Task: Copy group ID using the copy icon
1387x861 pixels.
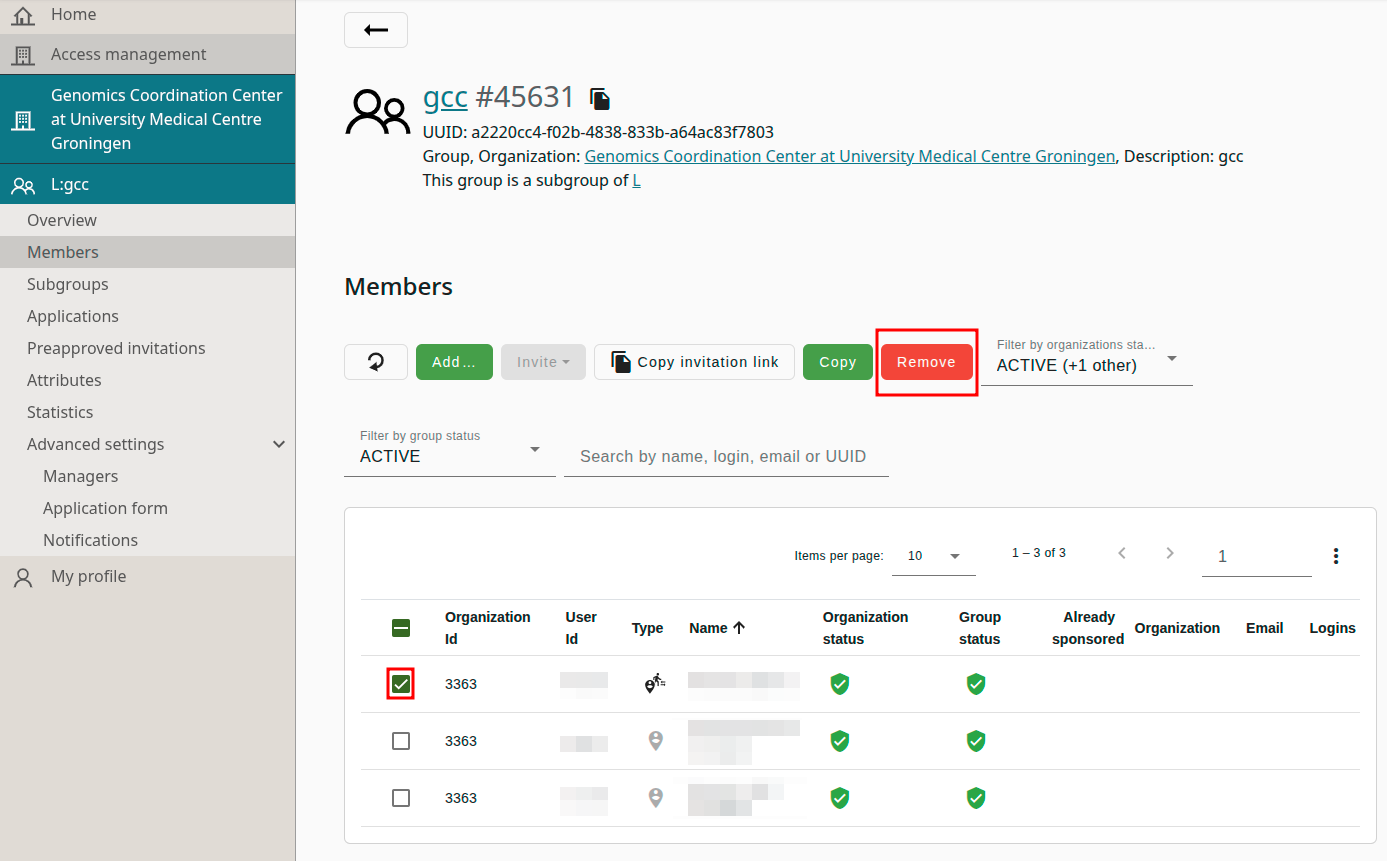Action: 599,98
